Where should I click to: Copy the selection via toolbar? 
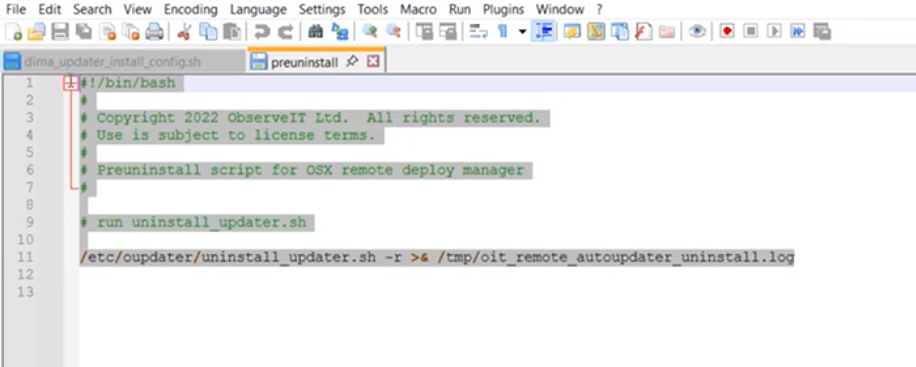208,32
